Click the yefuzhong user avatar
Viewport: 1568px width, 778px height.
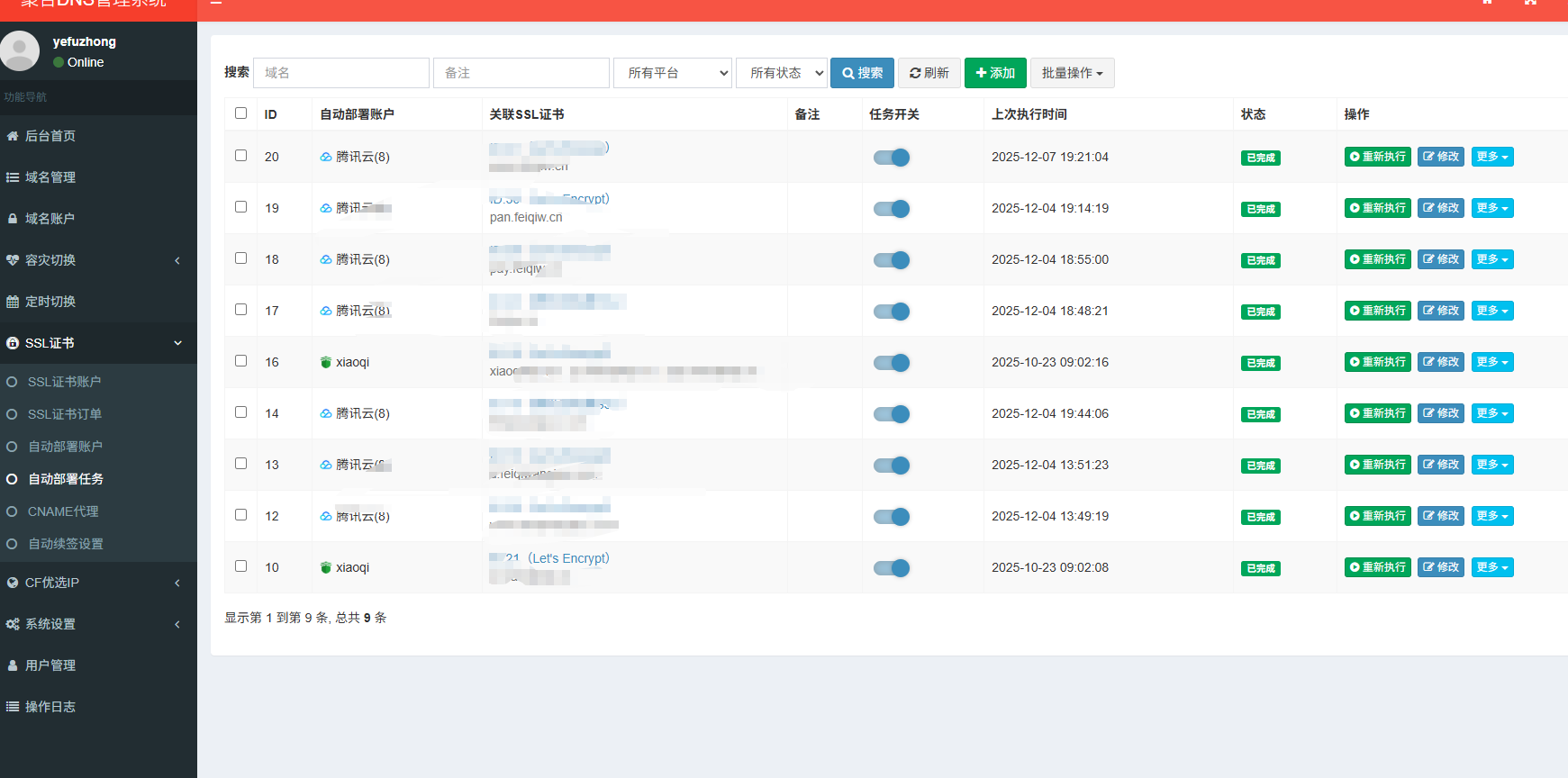click(20, 50)
